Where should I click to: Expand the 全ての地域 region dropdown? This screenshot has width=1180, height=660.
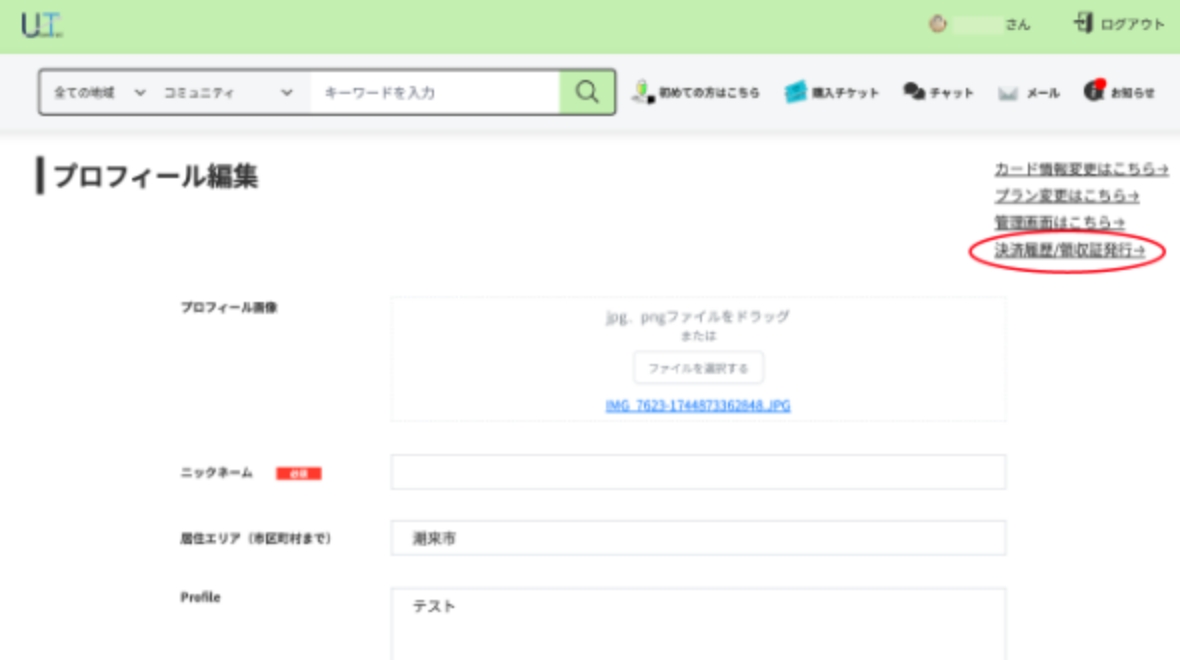[99, 92]
